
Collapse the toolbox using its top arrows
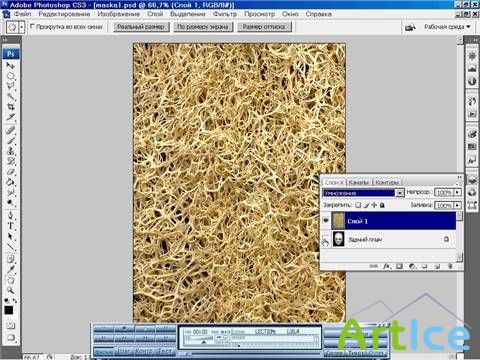pyautogui.click(x=5, y=40)
